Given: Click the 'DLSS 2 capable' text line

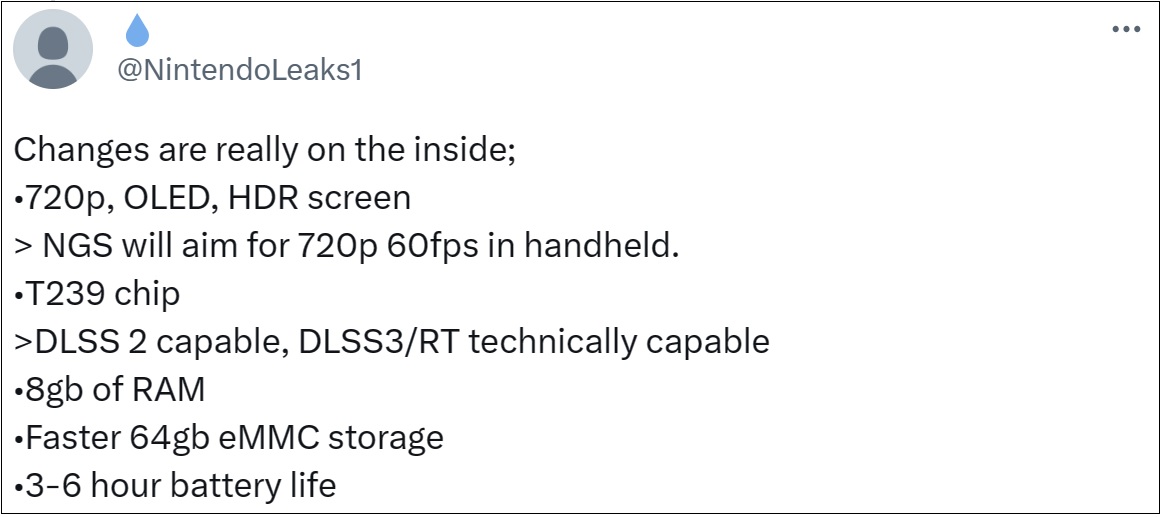Looking at the screenshot, I should pos(391,342).
